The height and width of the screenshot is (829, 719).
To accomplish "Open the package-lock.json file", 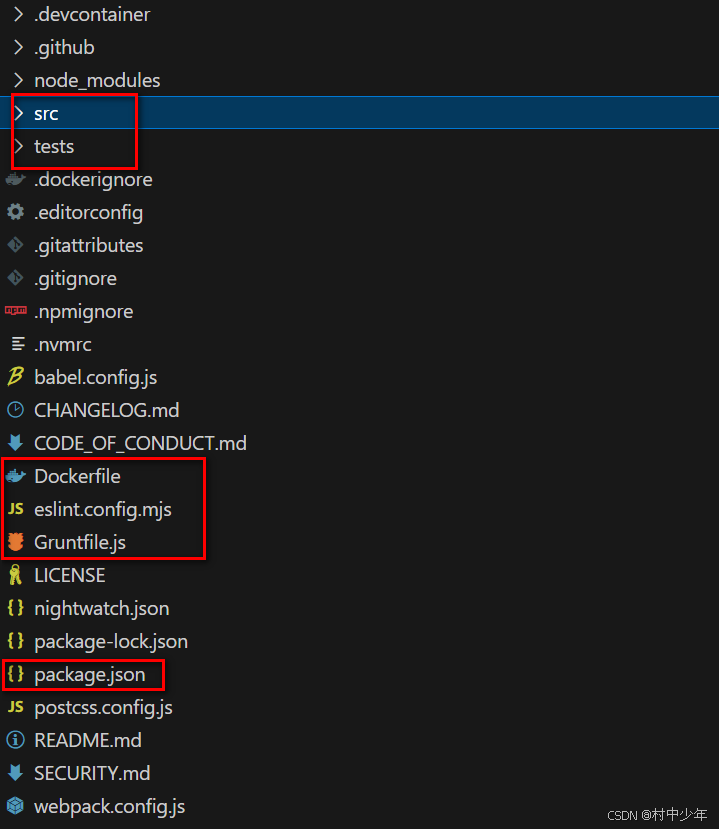I will pos(111,641).
